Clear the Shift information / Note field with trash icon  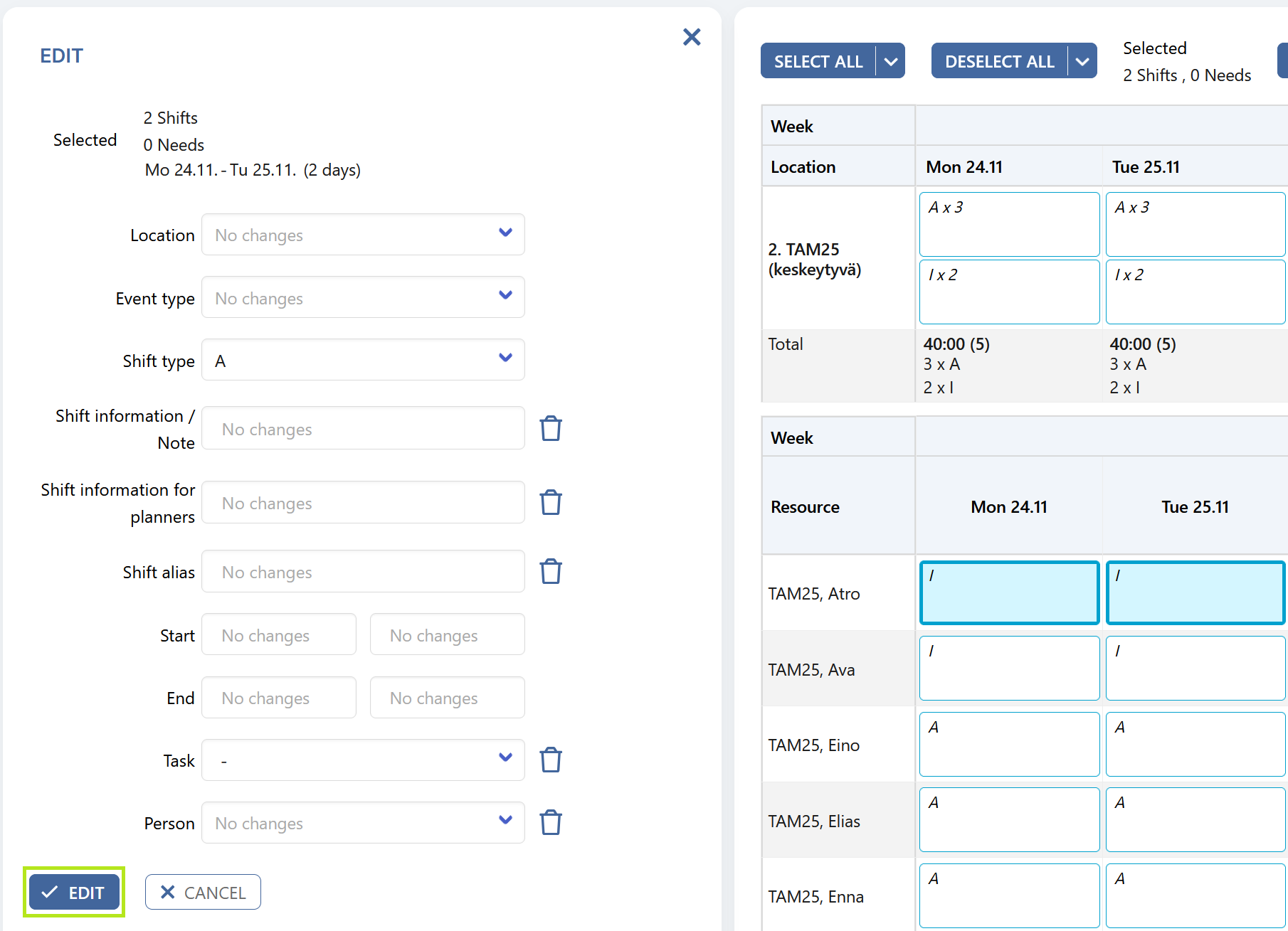coord(551,429)
